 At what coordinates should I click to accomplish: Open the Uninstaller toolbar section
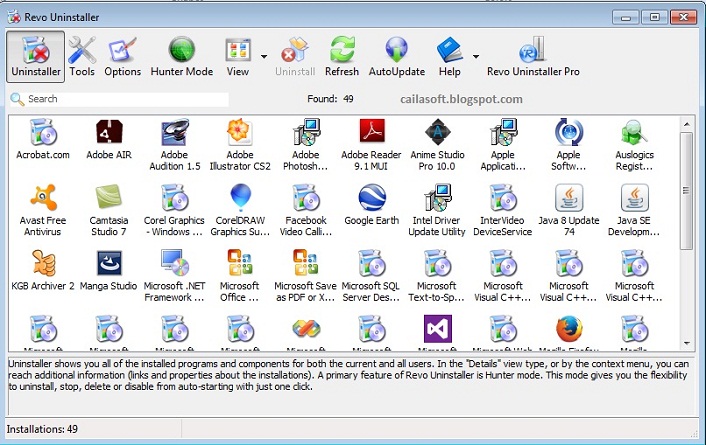[x=36, y=57]
